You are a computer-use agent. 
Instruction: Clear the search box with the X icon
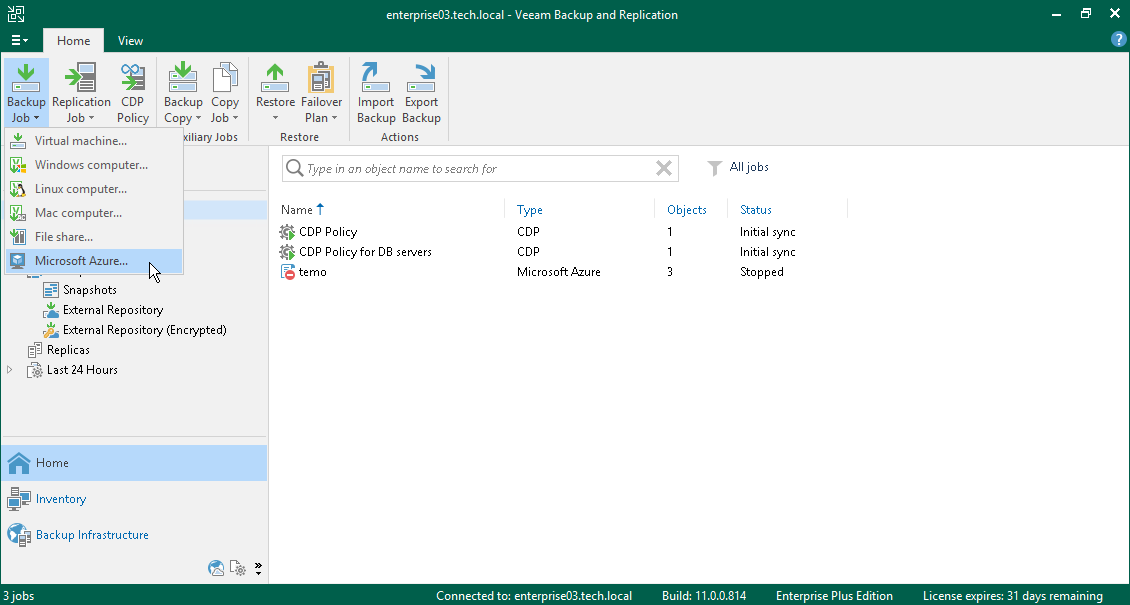(664, 169)
